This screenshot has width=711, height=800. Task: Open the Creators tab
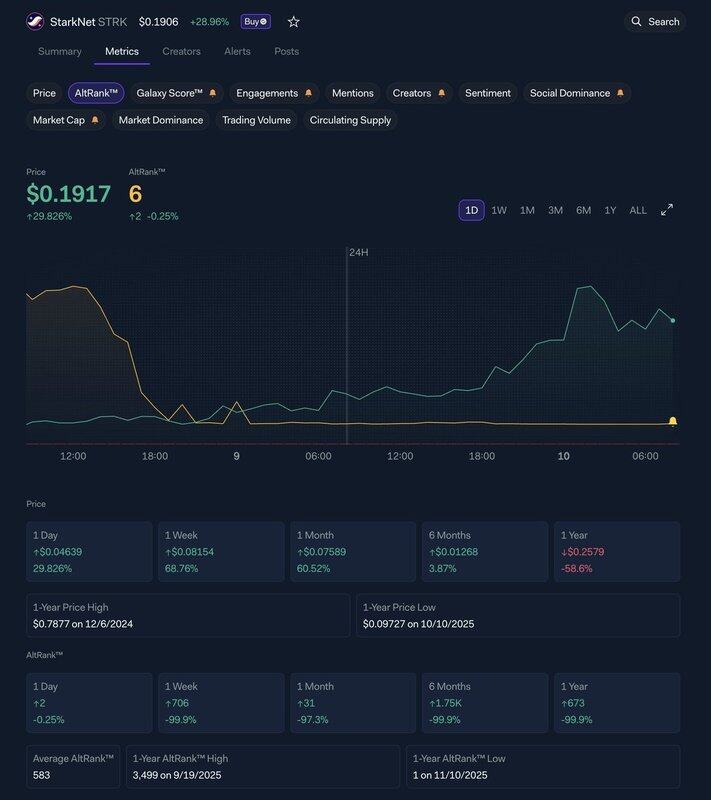pos(181,51)
